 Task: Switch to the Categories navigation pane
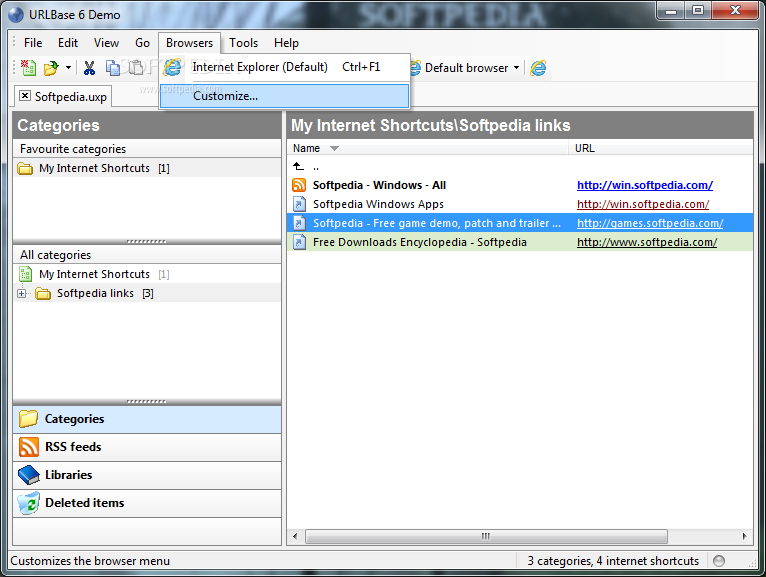pos(147,419)
